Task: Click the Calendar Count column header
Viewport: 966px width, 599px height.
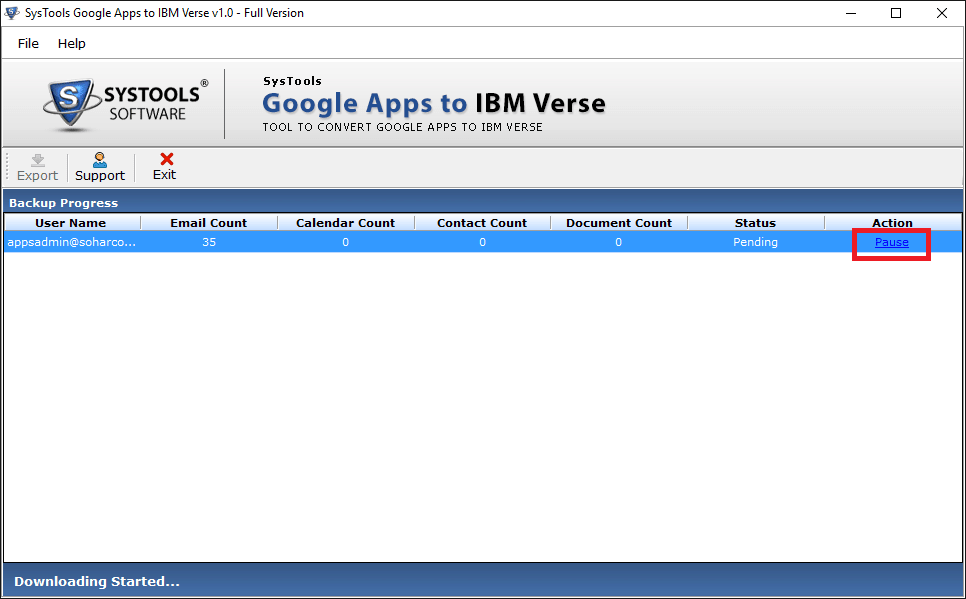Action: pos(346,223)
